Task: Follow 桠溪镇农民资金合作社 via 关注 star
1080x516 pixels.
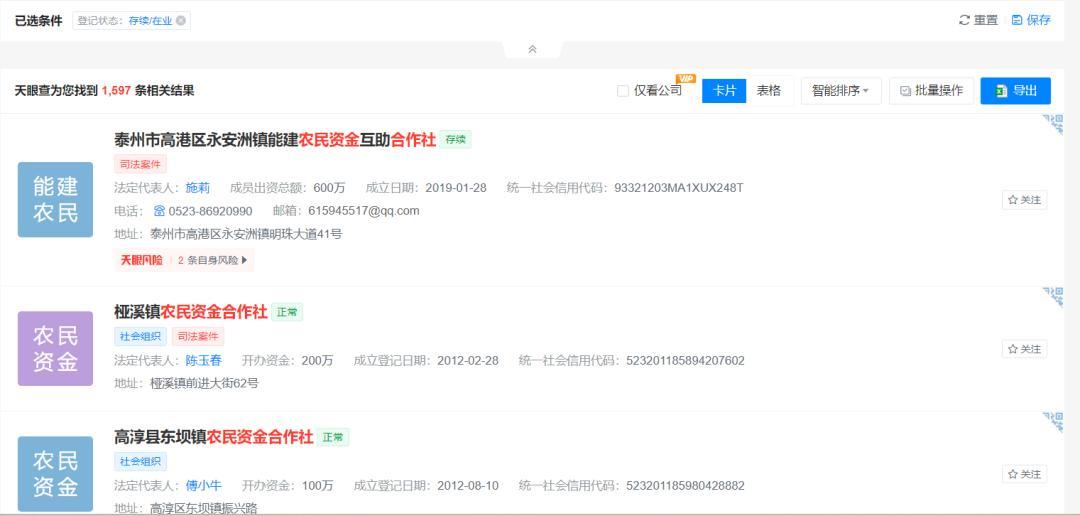Action: tap(1024, 349)
